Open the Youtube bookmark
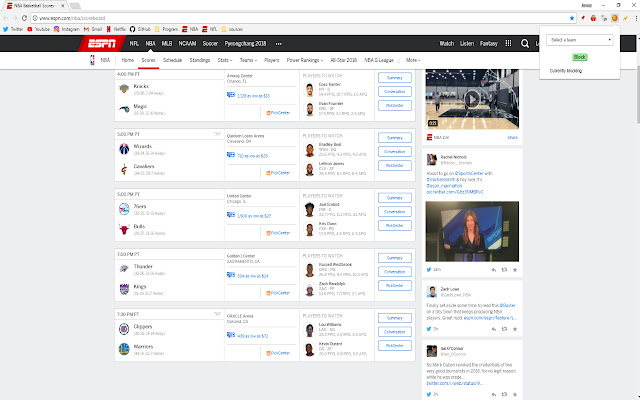 click(x=38, y=29)
